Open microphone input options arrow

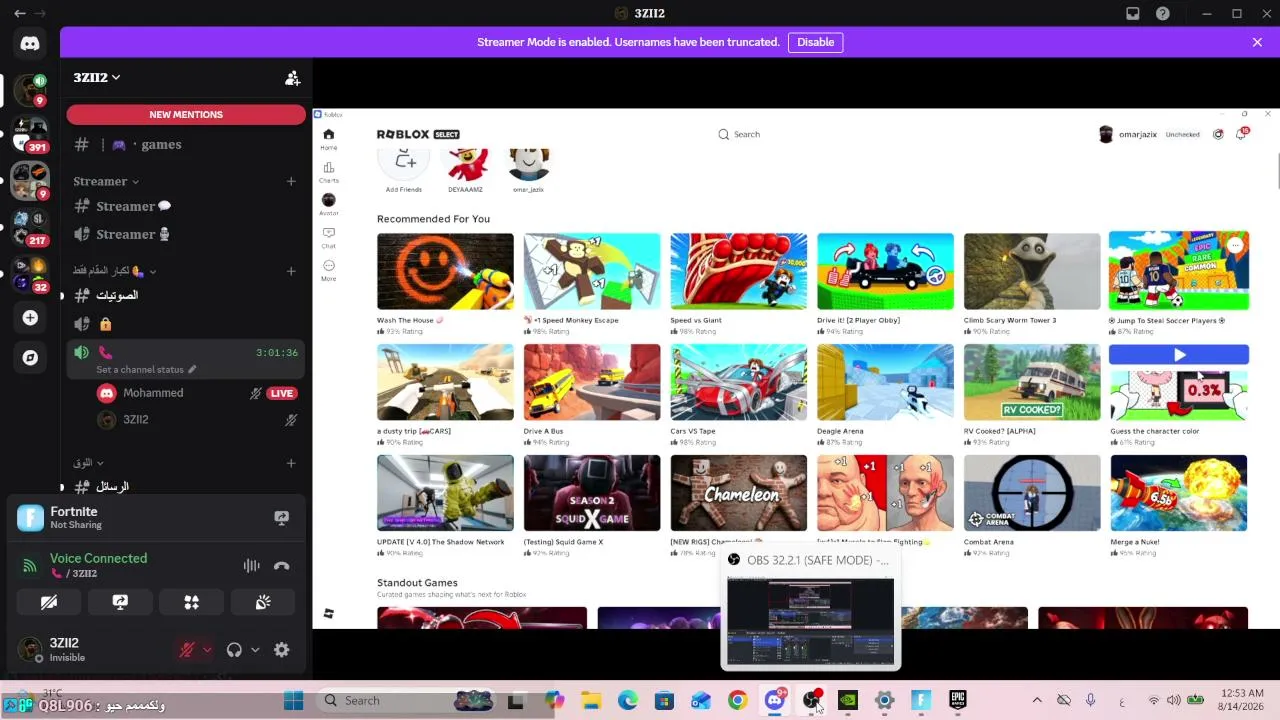[x=207, y=650]
